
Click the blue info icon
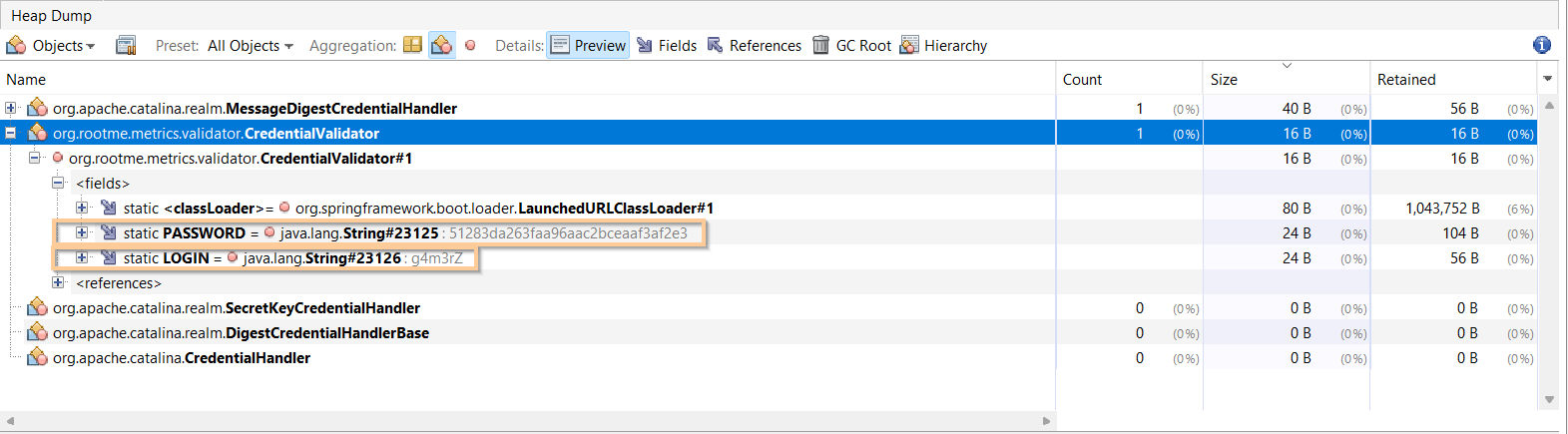click(x=1541, y=45)
